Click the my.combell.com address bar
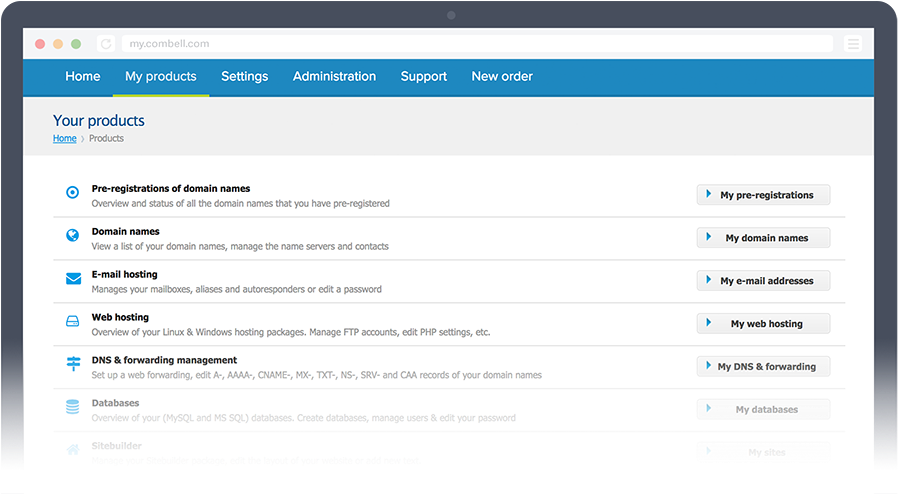This screenshot has width=898, height=494. point(476,44)
